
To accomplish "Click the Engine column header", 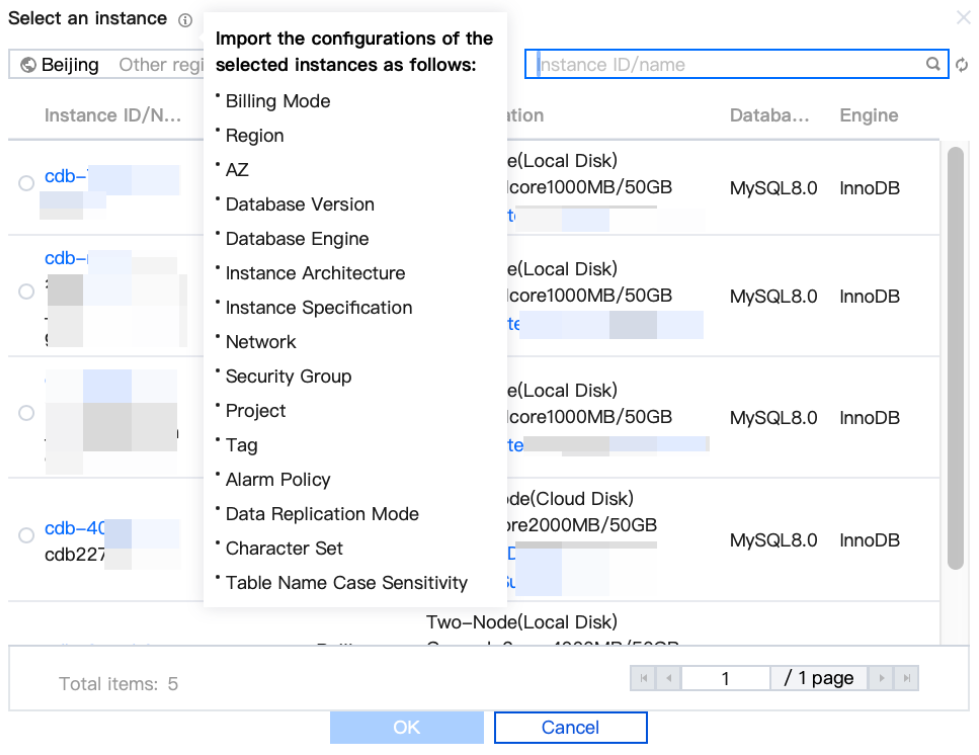I will [868, 115].
